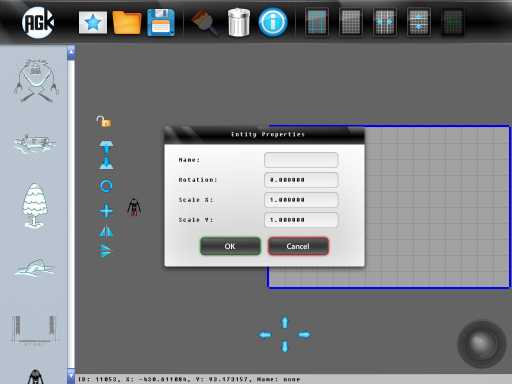Click the scroll-up arrow of sidebar
The width and height of the screenshot is (512, 384).
tap(71, 53)
